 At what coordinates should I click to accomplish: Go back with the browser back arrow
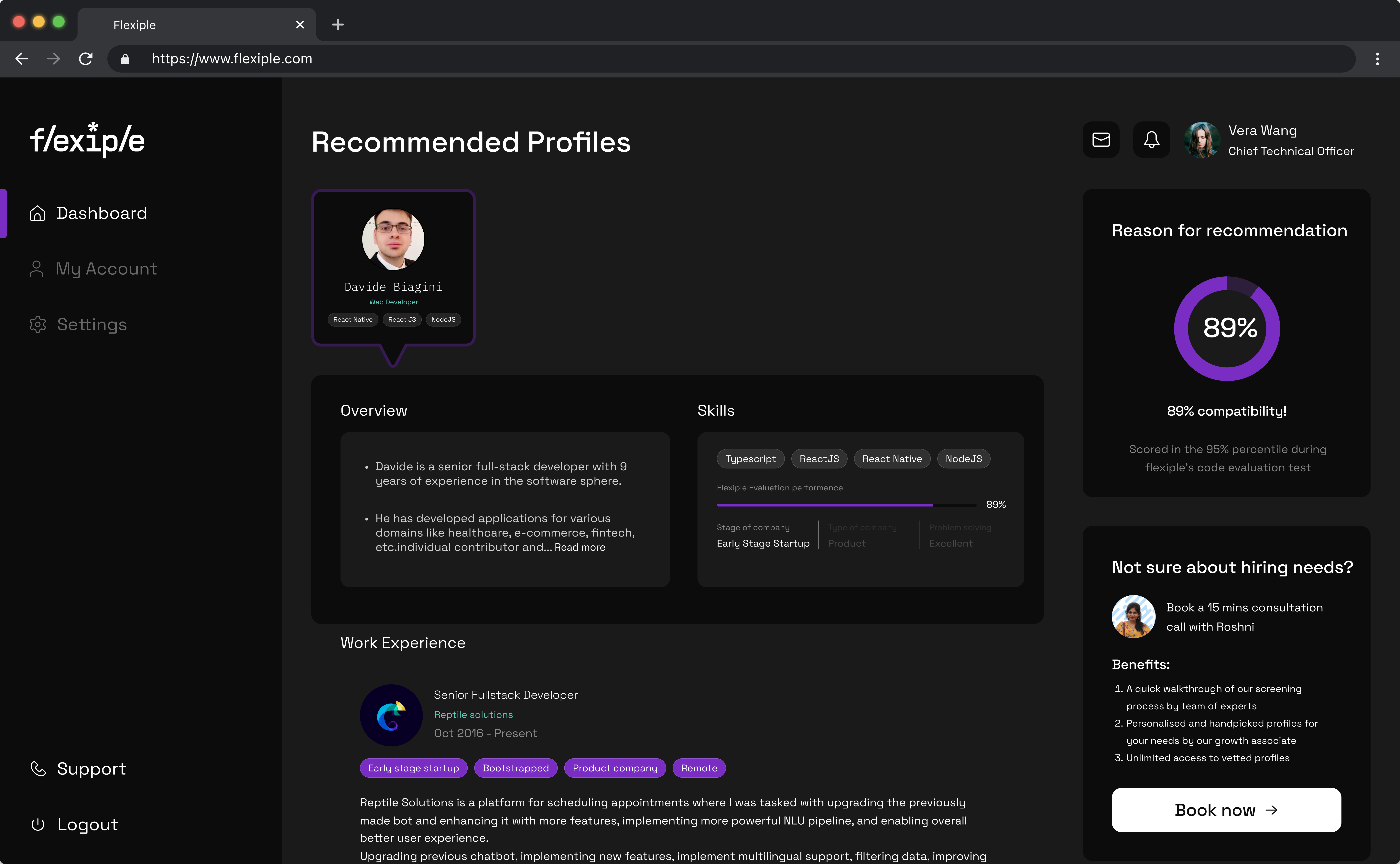coord(22,59)
